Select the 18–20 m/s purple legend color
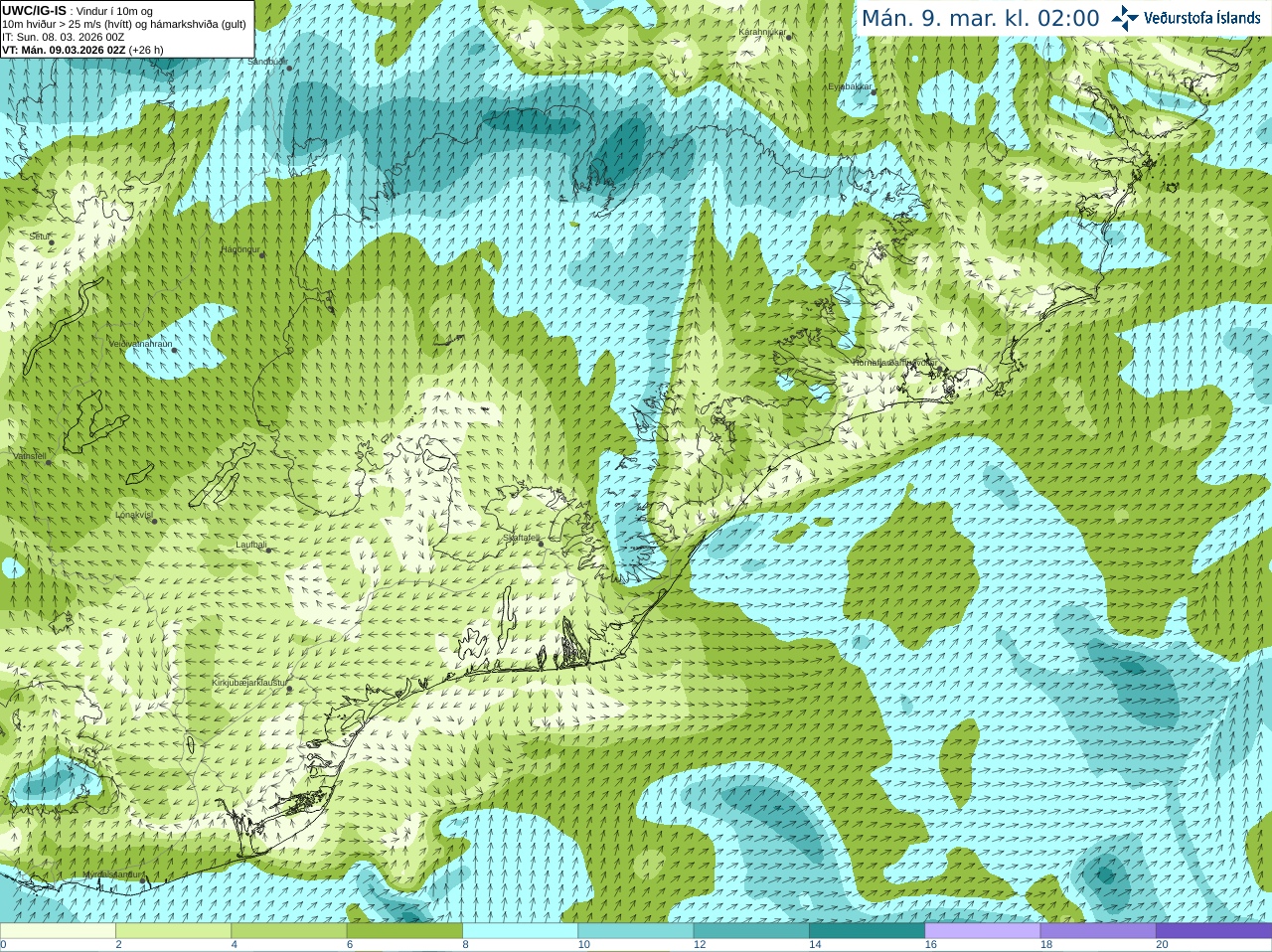Viewport: 1272px width, 952px height. tap(1097, 931)
